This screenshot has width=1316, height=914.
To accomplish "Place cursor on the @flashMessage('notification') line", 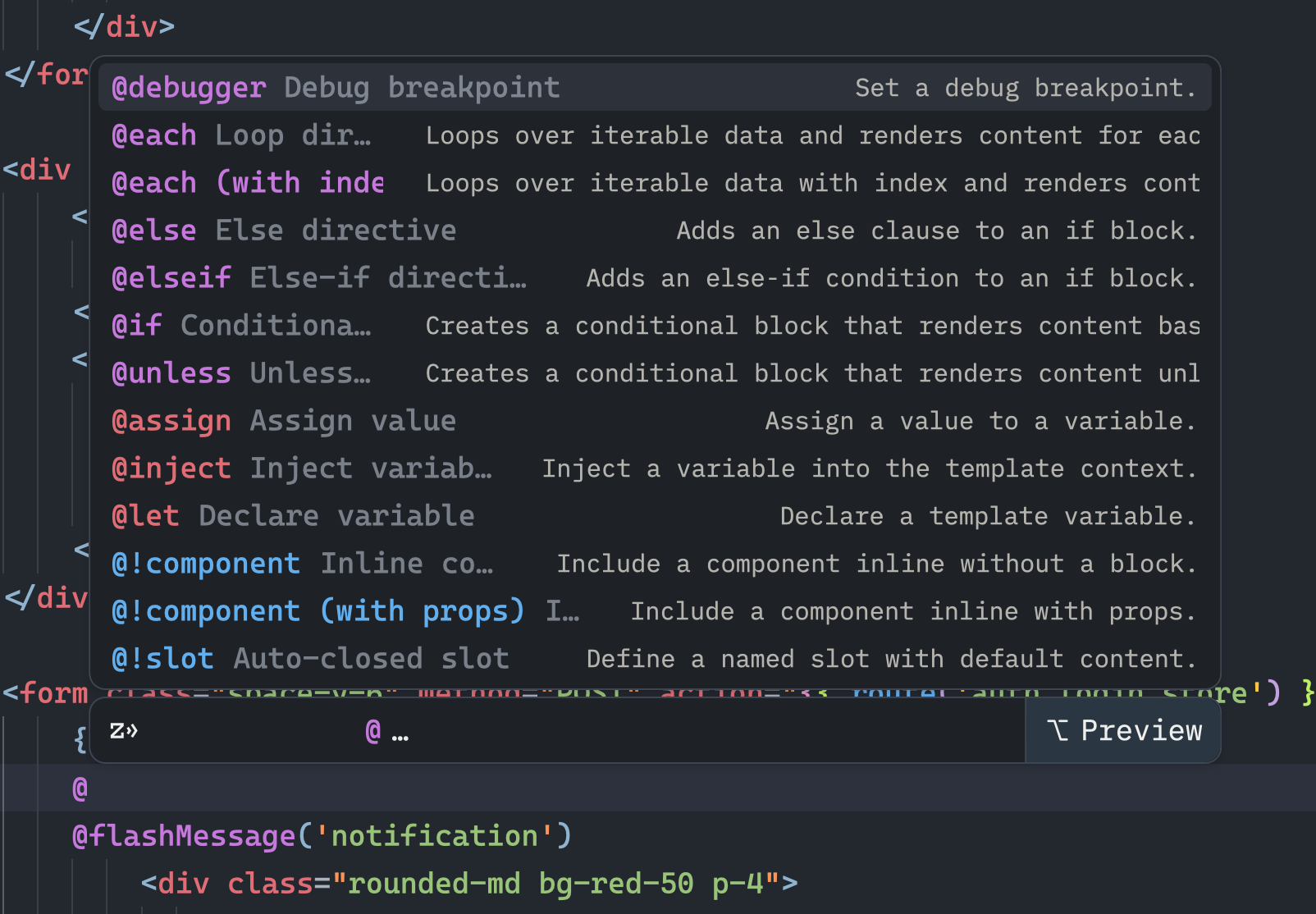I will tap(322, 835).
